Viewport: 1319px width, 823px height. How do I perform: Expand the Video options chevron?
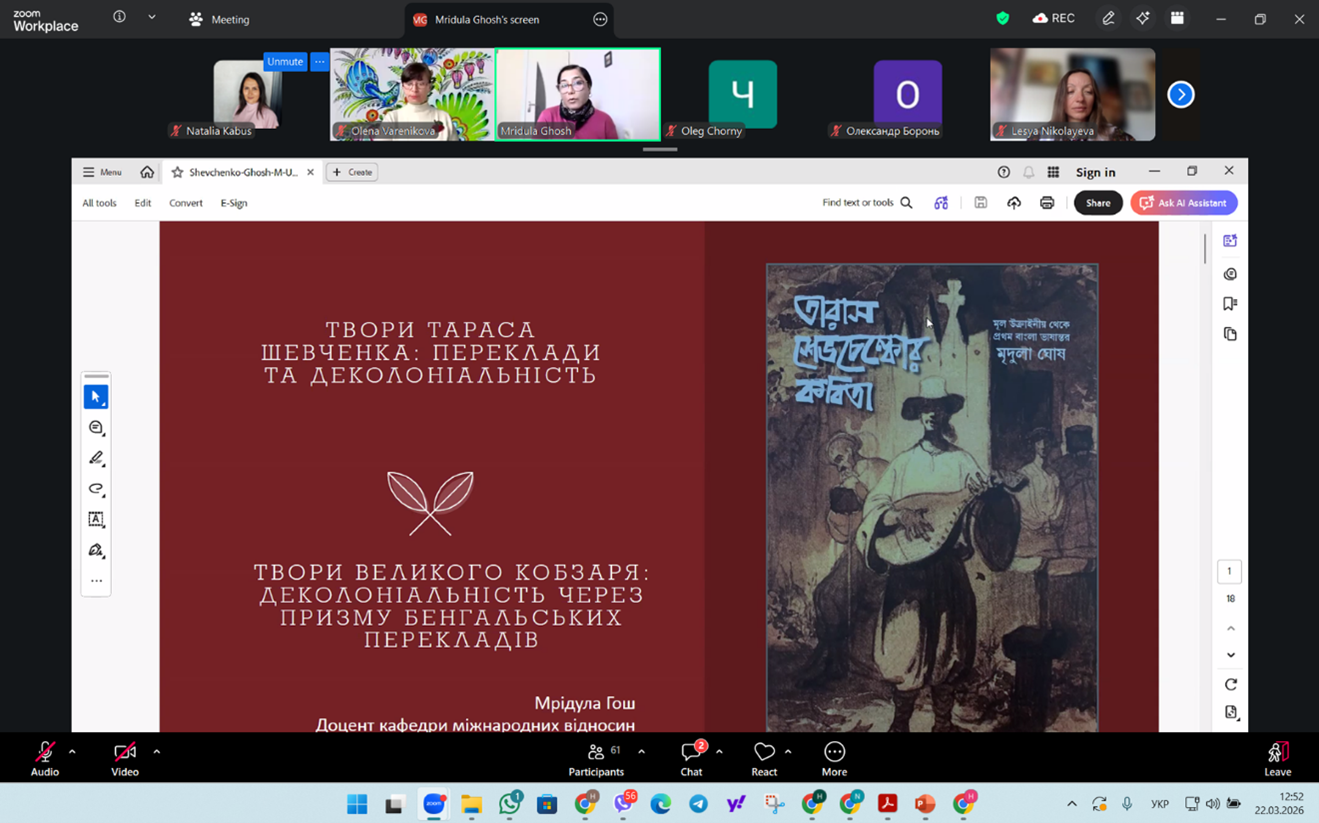tap(156, 751)
